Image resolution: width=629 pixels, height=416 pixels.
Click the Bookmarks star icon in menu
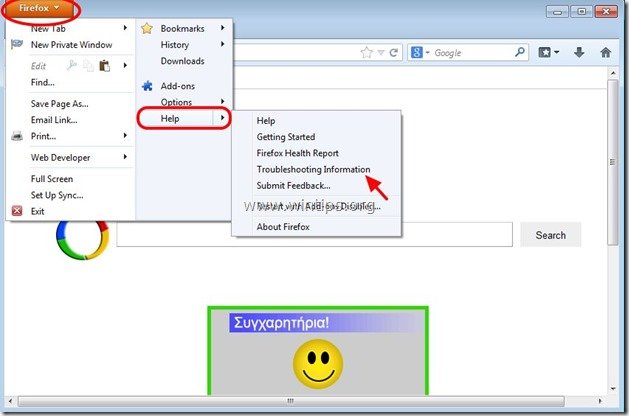point(147,28)
